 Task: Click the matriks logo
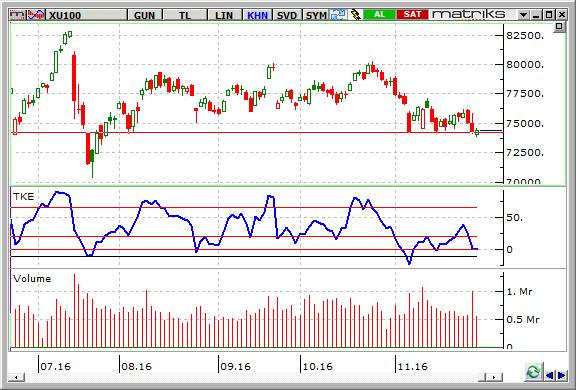(469, 14)
